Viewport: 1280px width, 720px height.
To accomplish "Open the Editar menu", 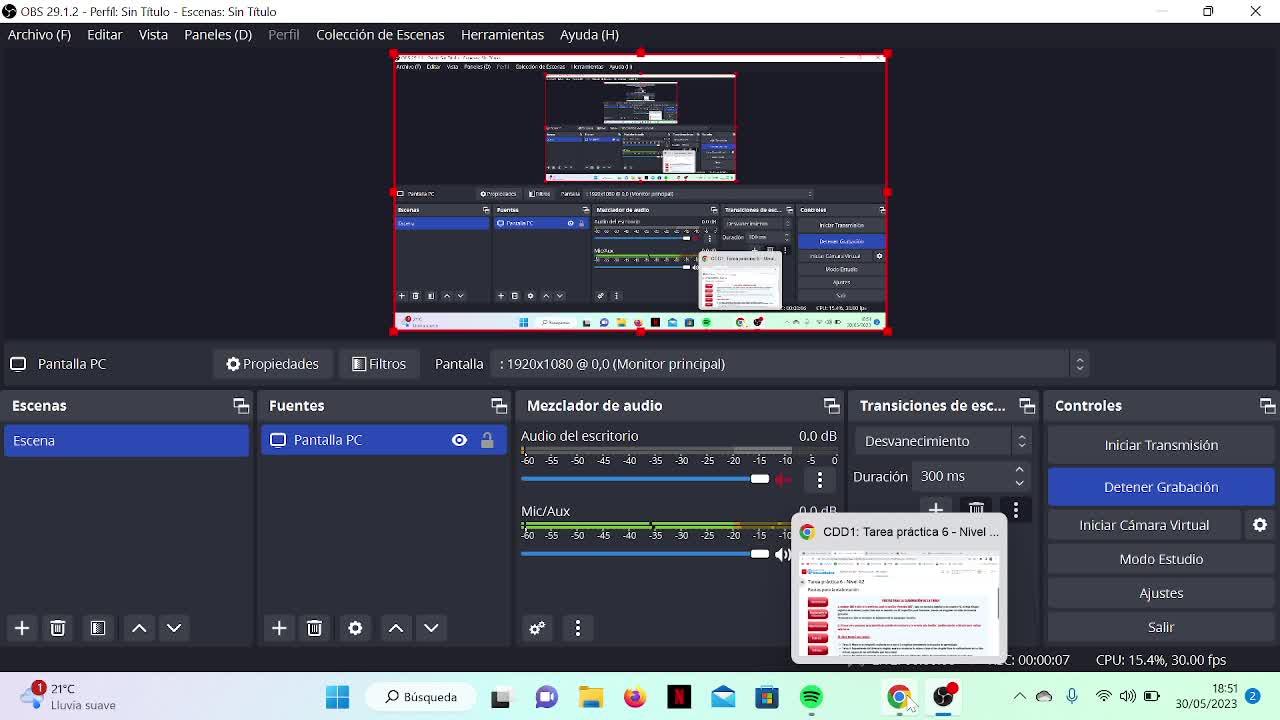I will click(x=105, y=34).
